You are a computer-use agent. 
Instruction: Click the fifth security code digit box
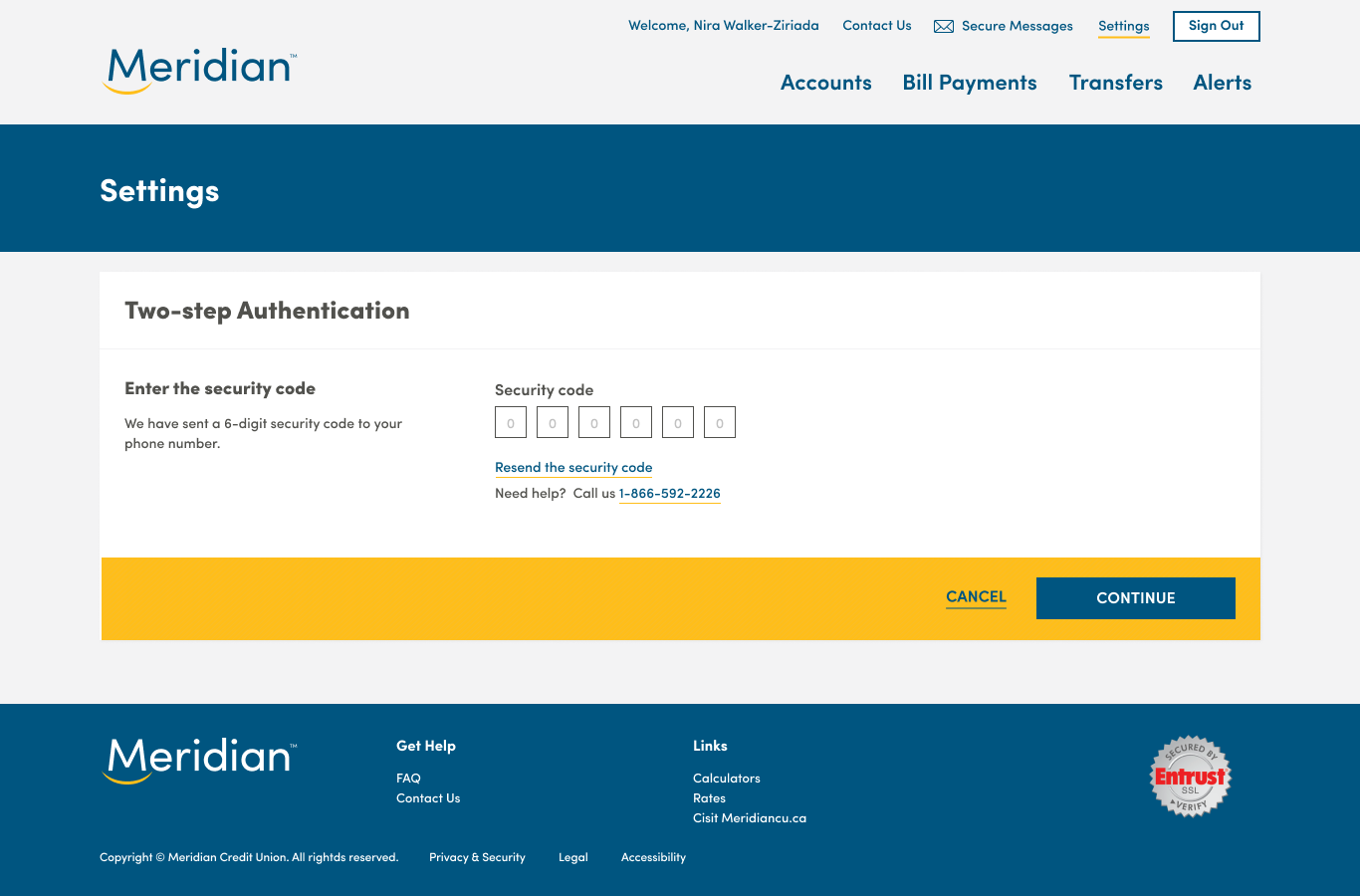(x=678, y=422)
